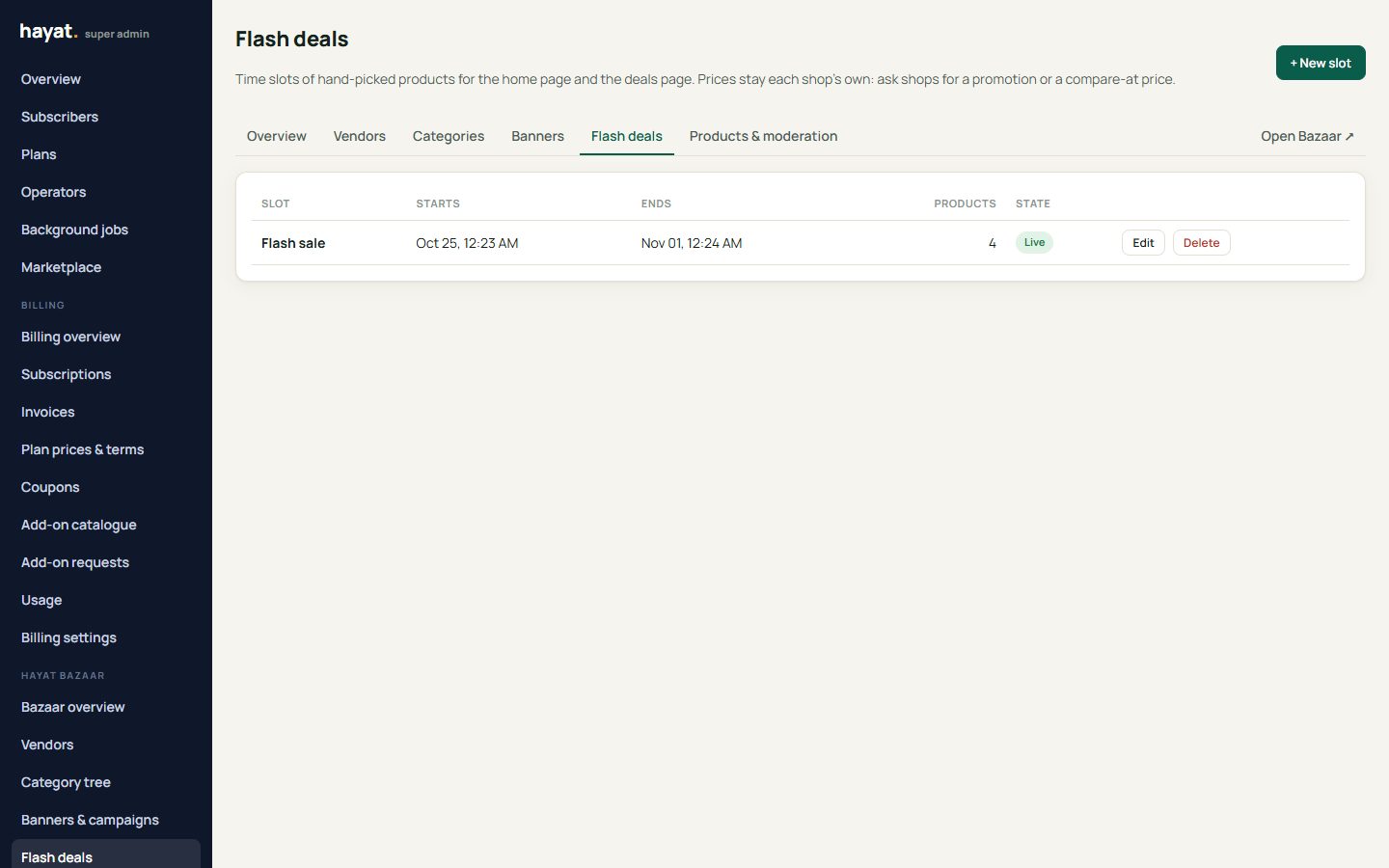Edit the Flash sale slot
The height and width of the screenshot is (868, 1389).
coord(1143,243)
